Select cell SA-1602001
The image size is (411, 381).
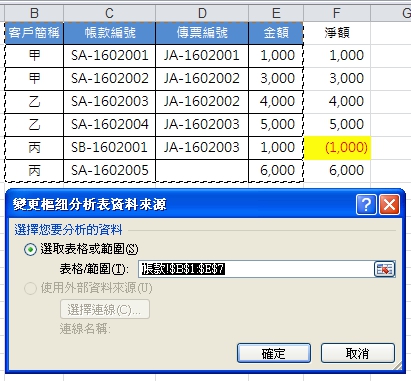(109, 56)
